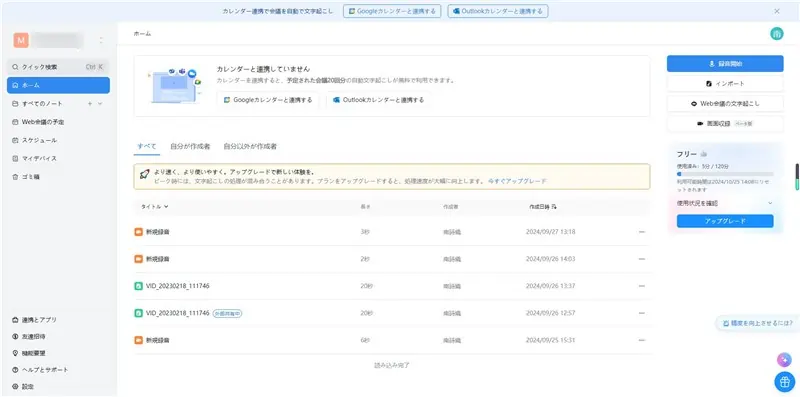Click the recording icon in the 2024/09/26 14:03 row
Viewport: 800px width, 397px height.
138,259
